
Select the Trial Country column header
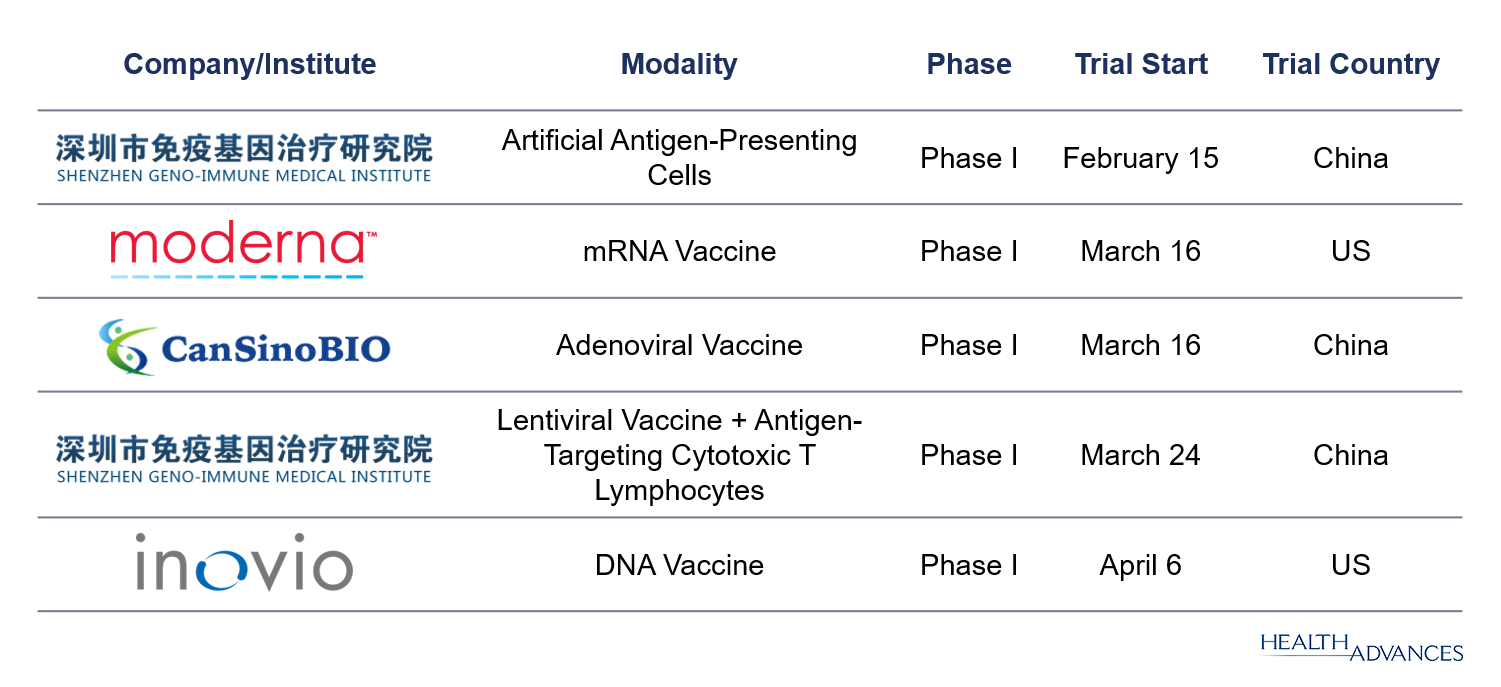click(1351, 65)
